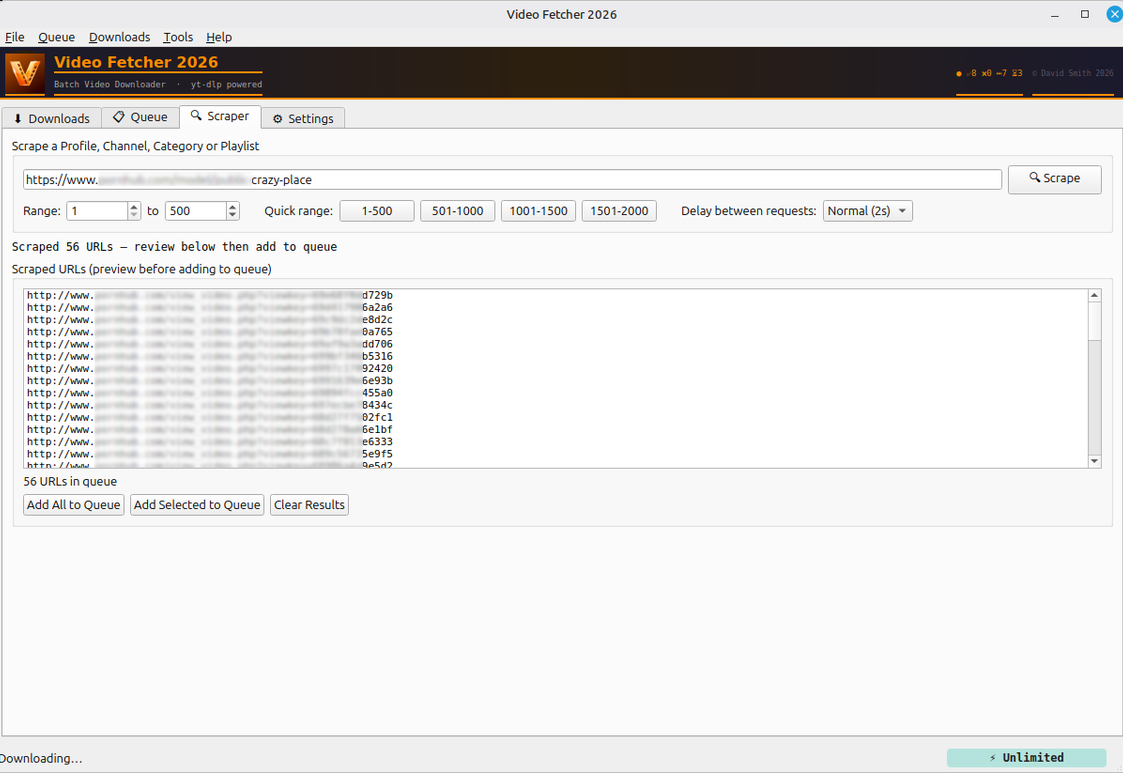Decrease the range start value stepper

[134, 215]
